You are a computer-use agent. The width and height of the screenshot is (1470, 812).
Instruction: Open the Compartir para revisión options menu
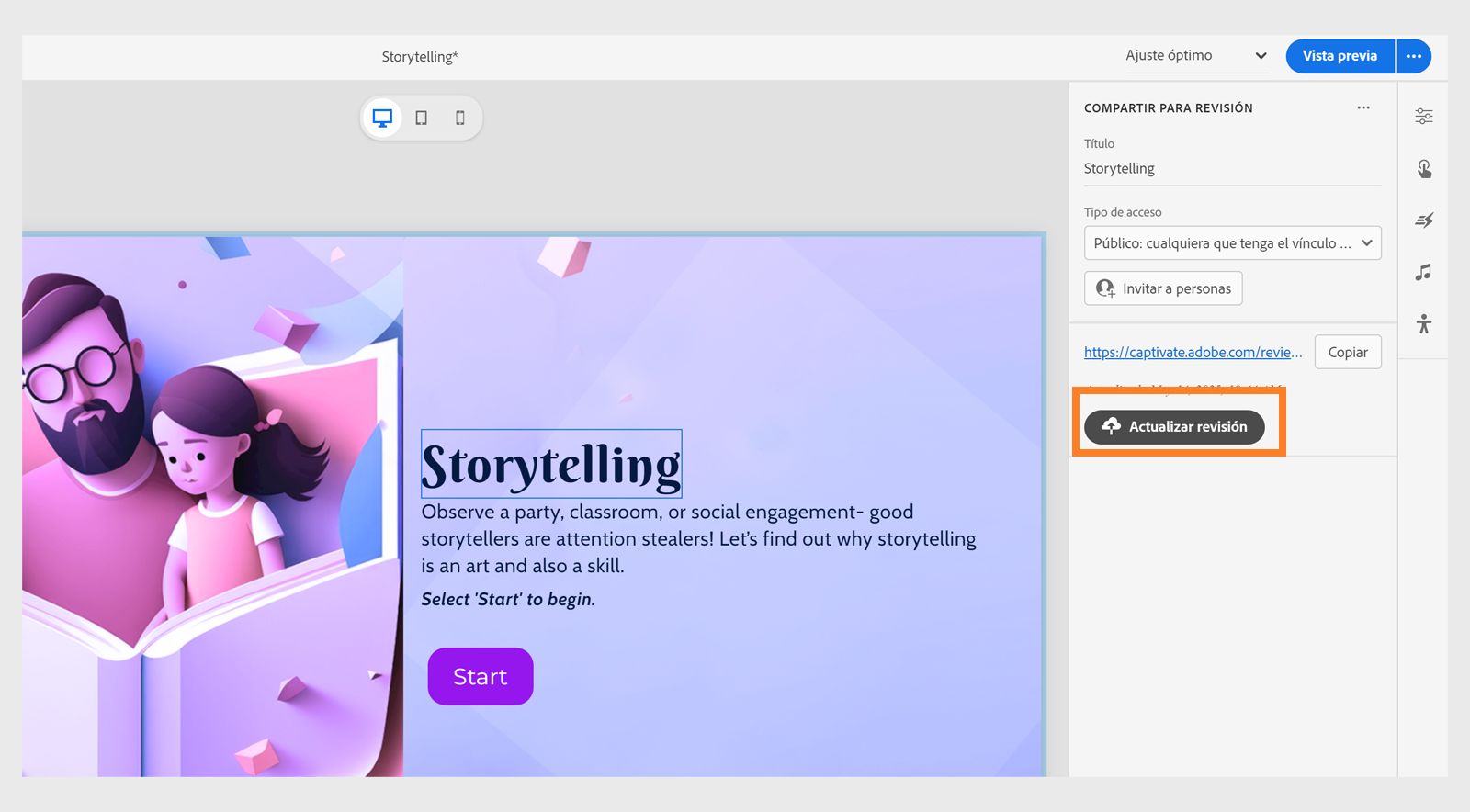[1363, 107]
